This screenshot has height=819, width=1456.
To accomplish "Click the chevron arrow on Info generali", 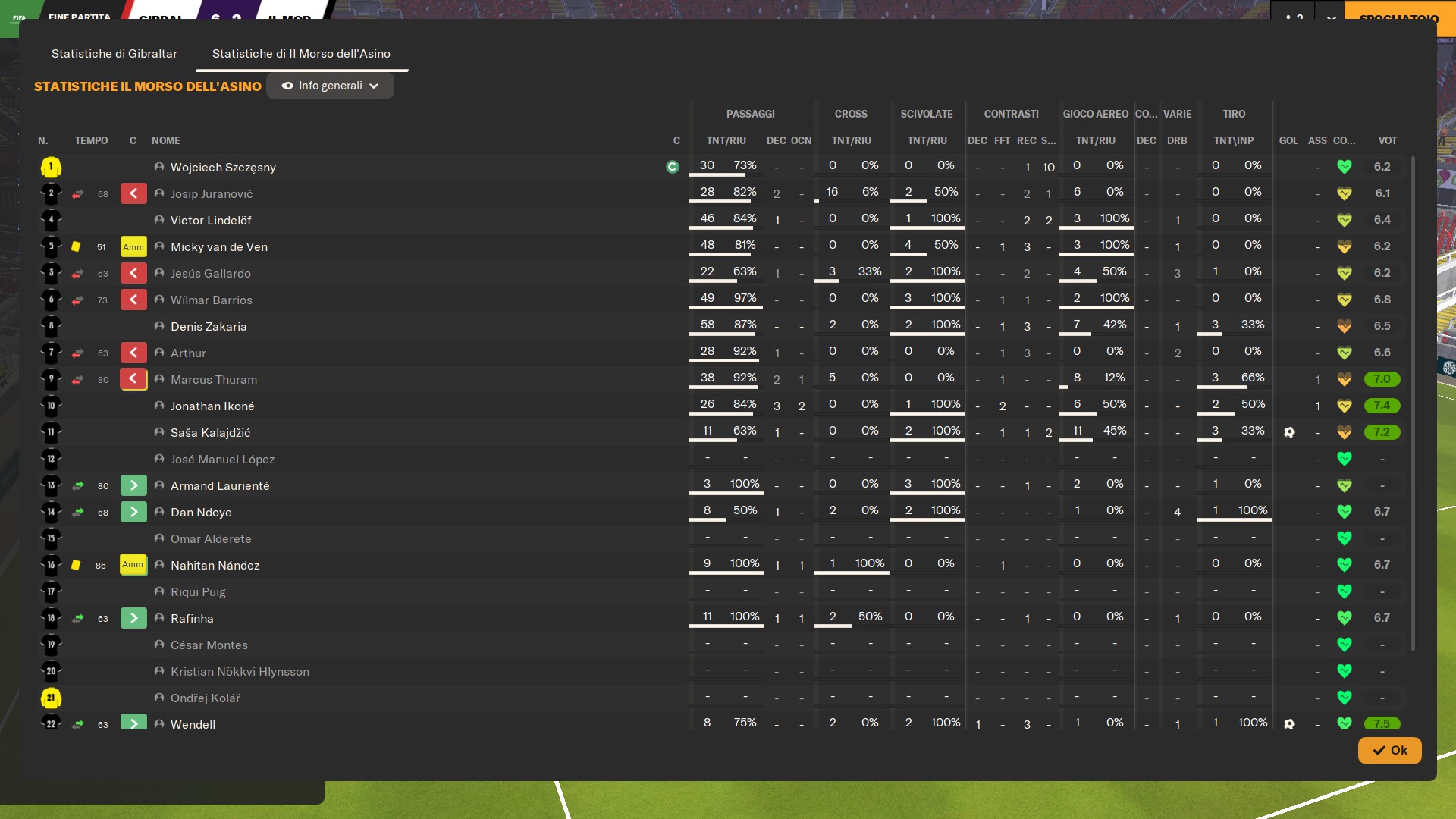I will [x=374, y=86].
